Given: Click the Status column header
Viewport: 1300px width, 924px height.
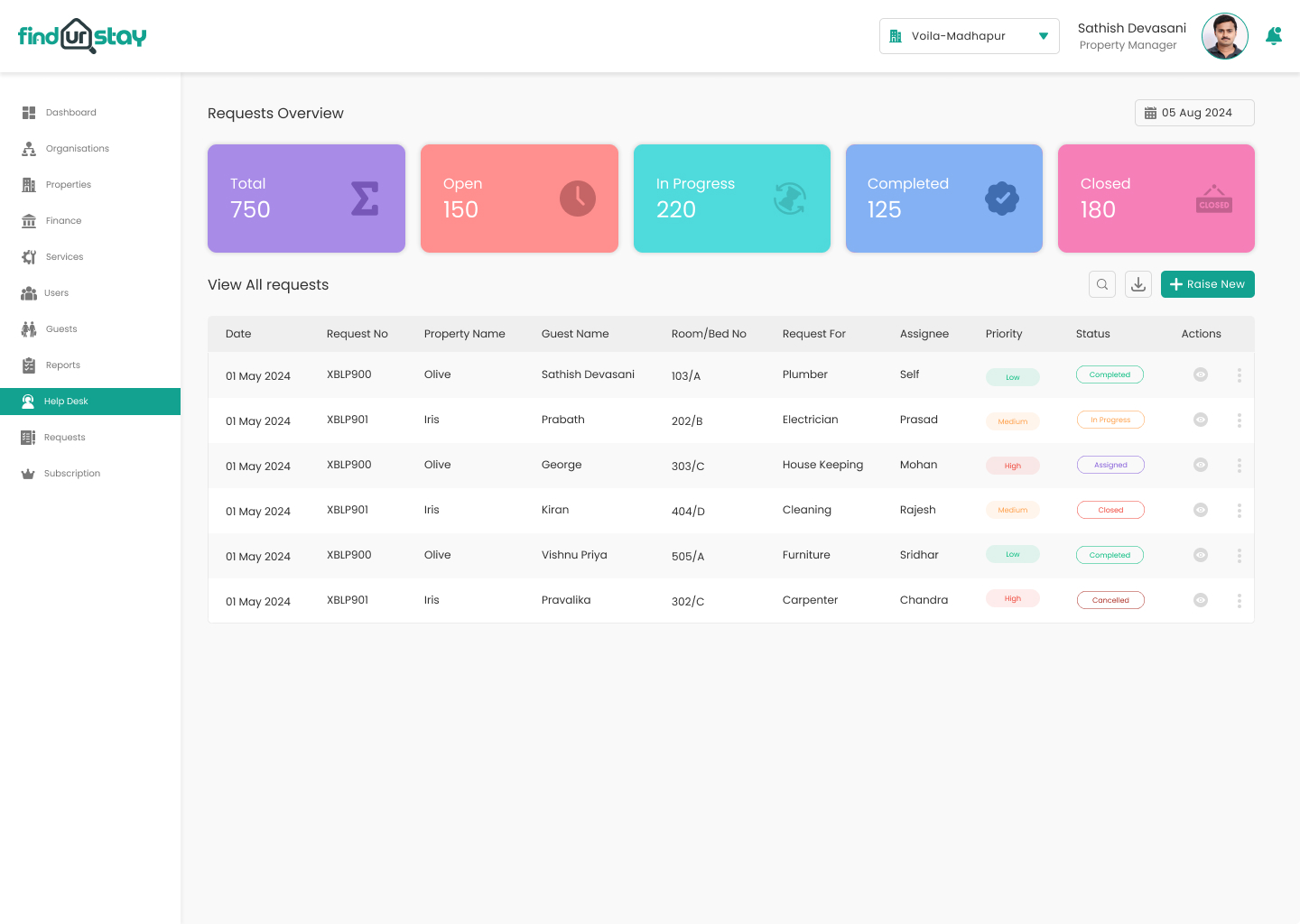Looking at the screenshot, I should coord(1093,334).
